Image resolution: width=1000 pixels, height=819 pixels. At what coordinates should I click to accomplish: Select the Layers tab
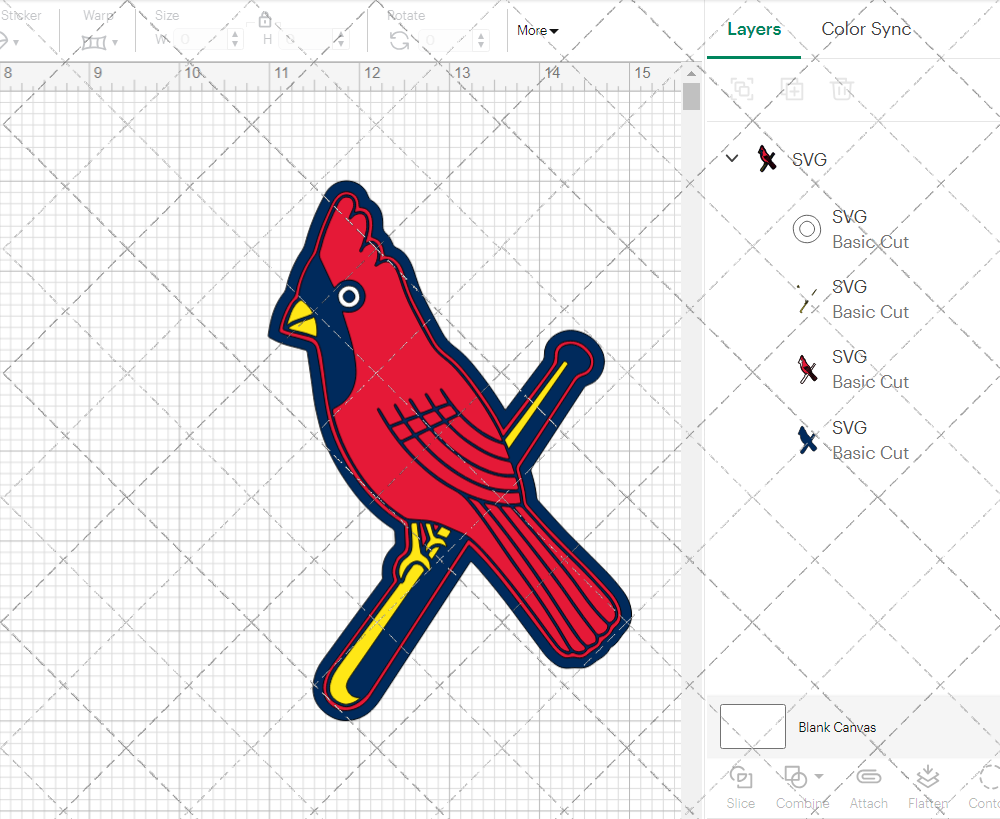754,29
